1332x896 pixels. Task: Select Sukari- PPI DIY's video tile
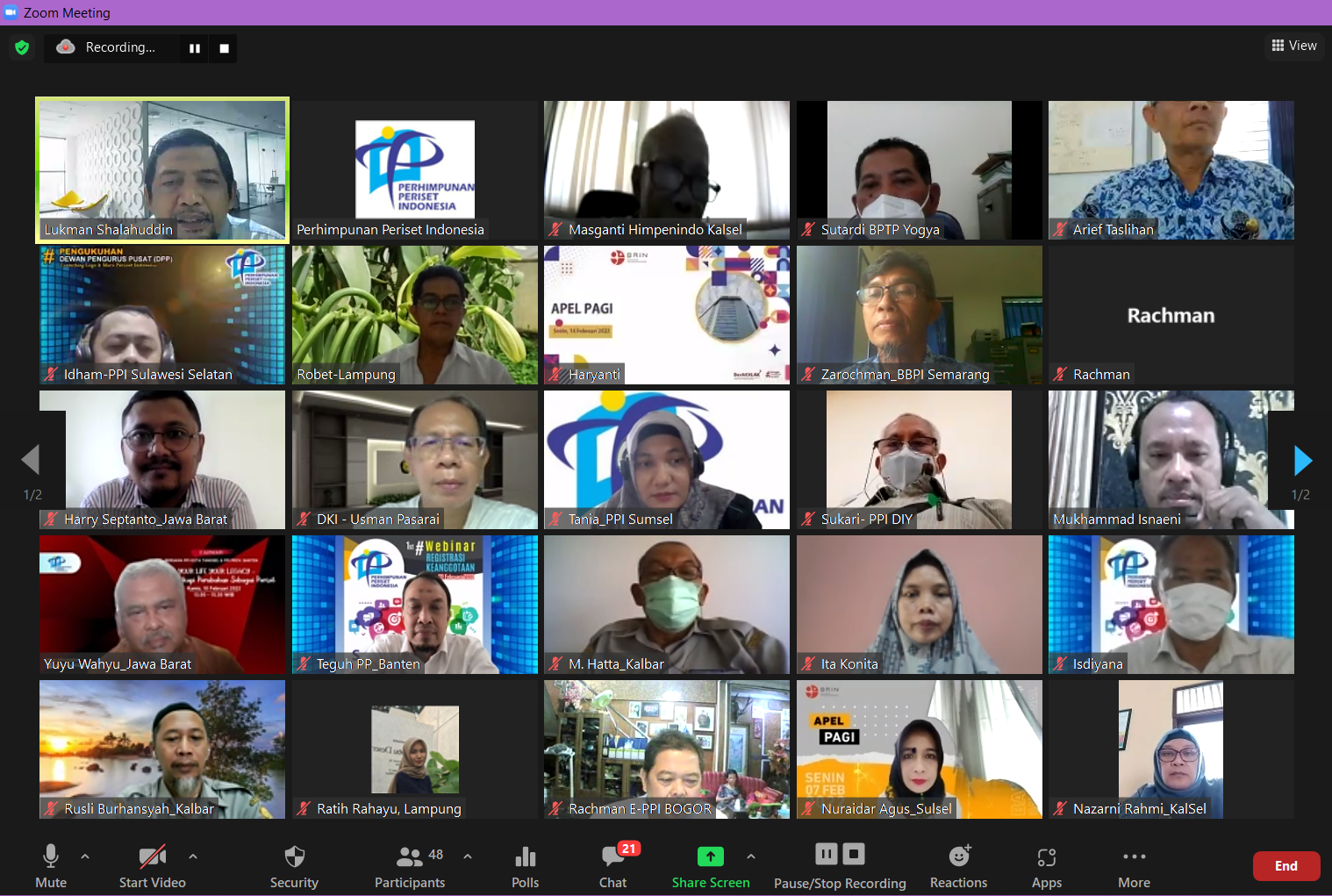[x=920, y=460]
